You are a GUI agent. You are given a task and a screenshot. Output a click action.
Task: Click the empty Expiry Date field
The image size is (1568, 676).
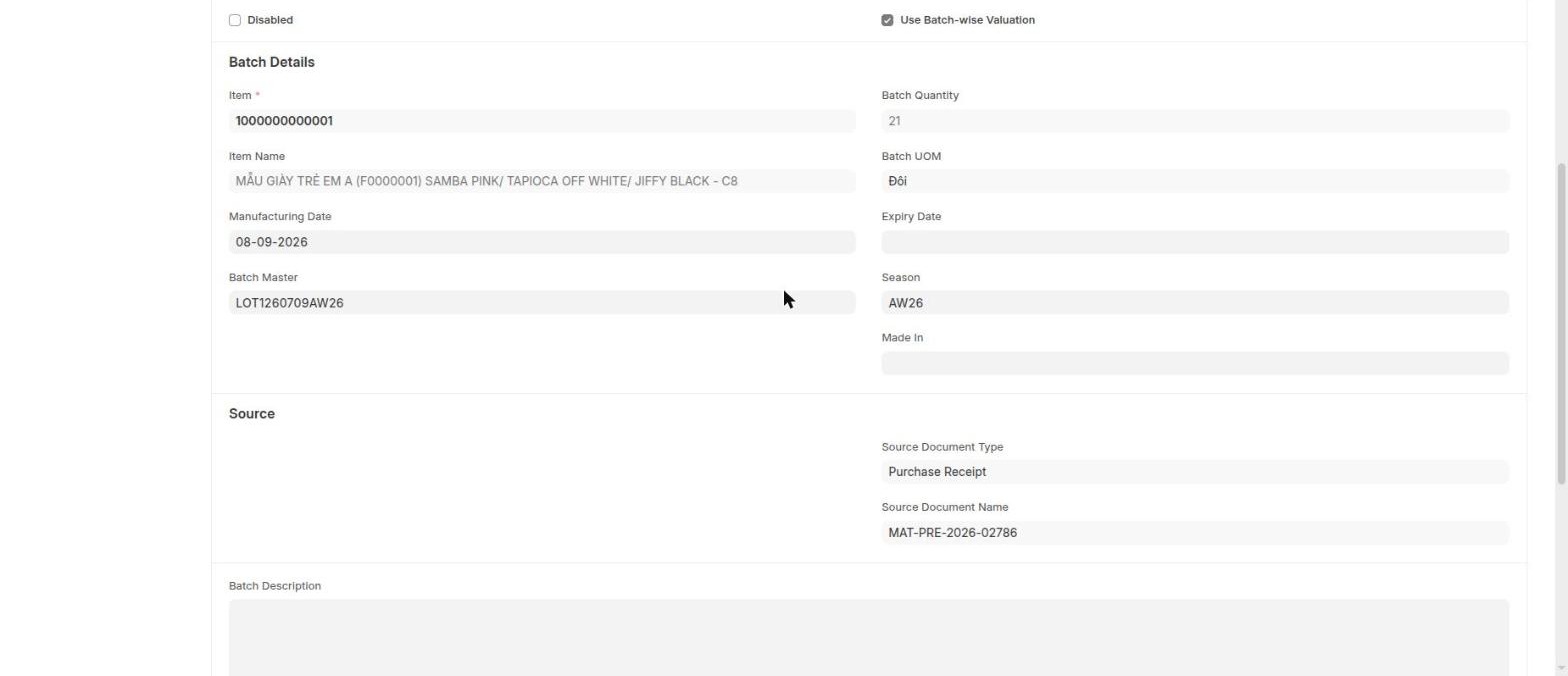click(1195, 242)
